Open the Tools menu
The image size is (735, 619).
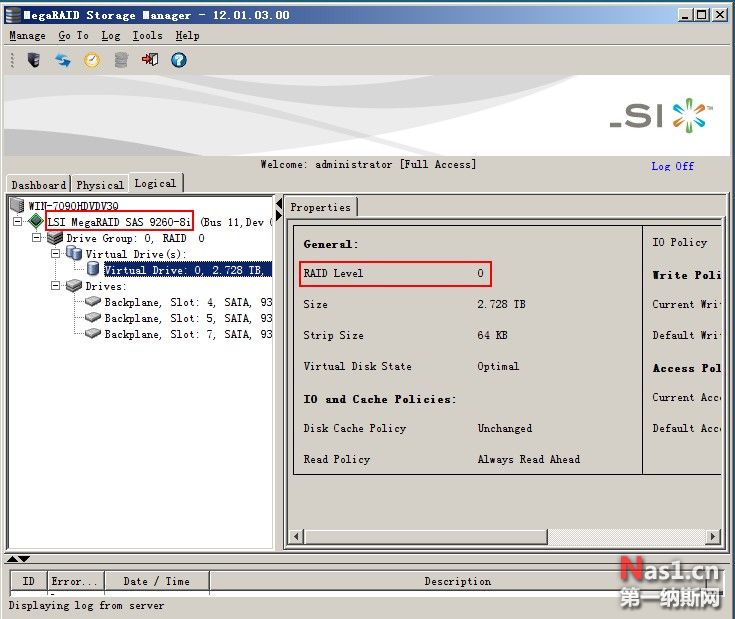coord(147,36)
